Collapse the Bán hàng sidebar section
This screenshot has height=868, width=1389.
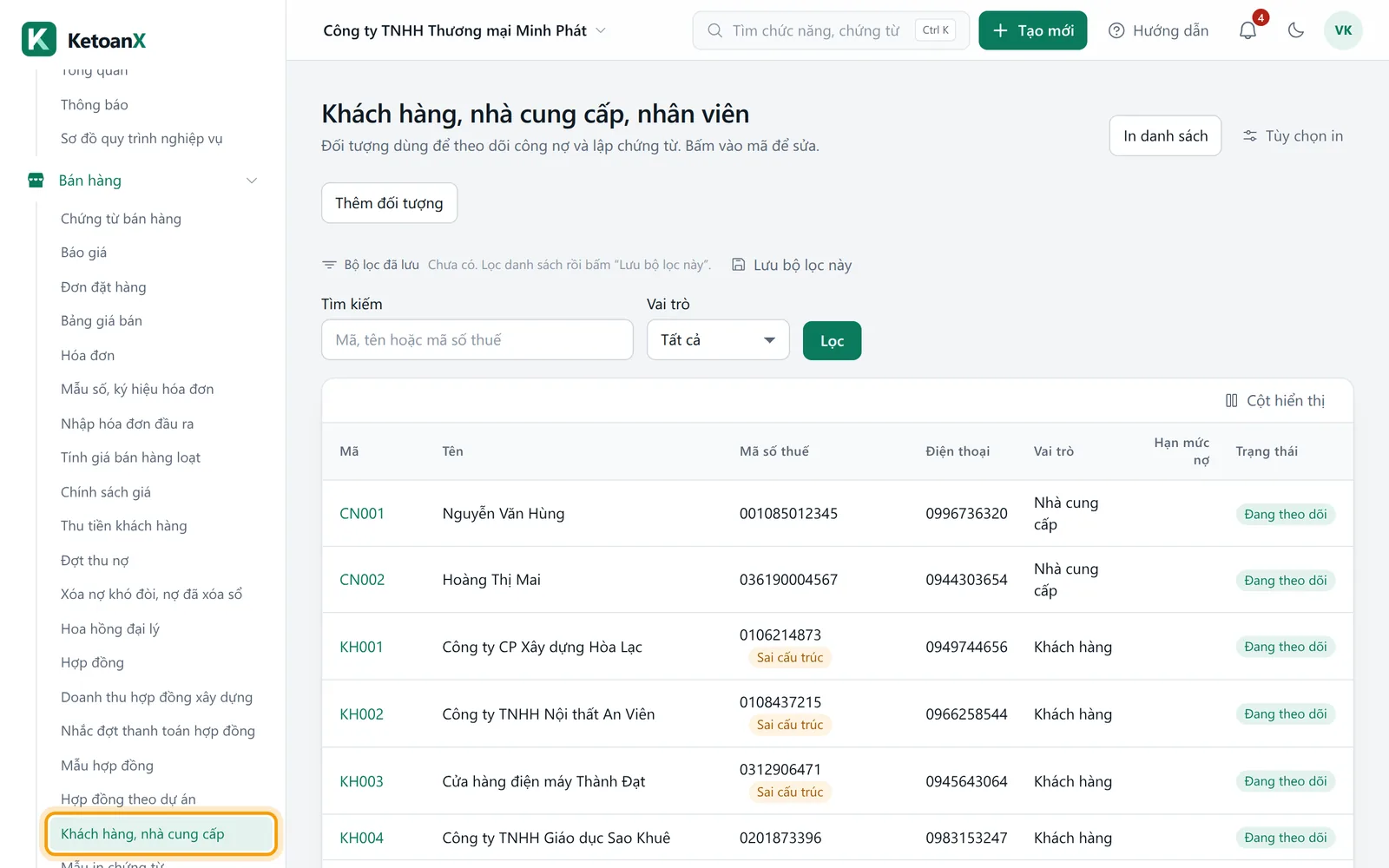(x=252, y=181)
